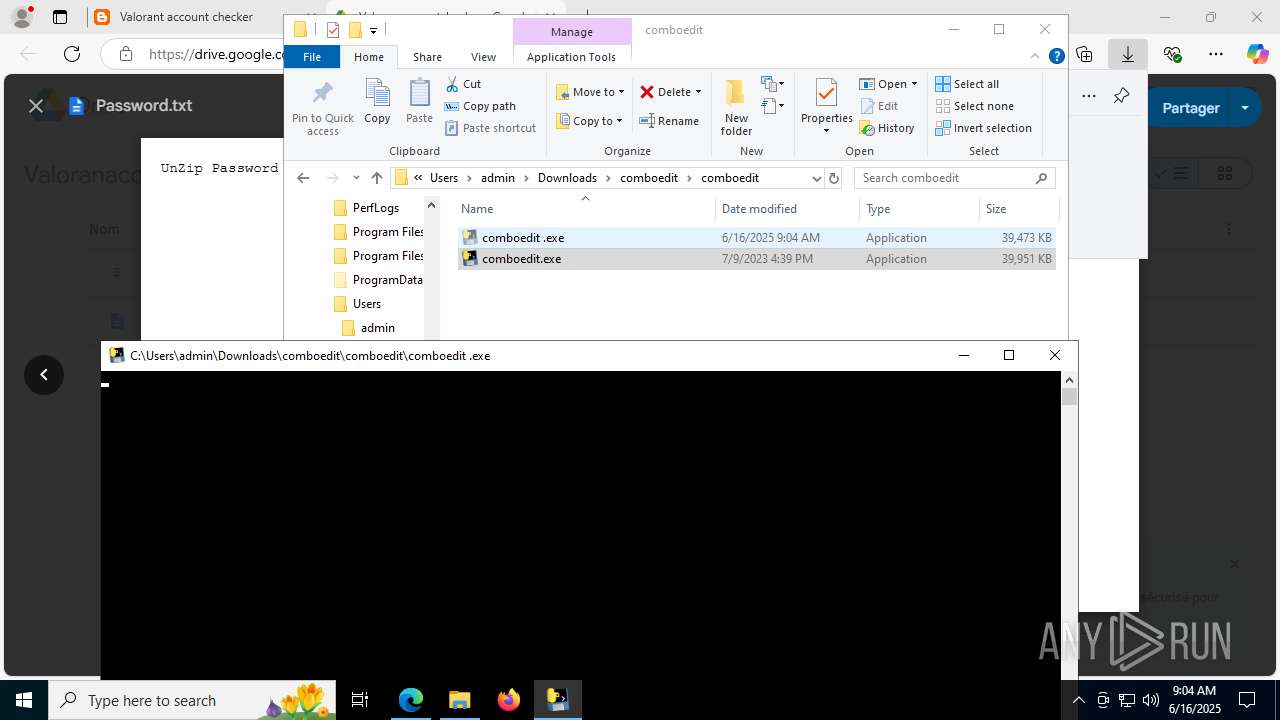1280x720 pixels.
Task: Click Rename in the Organize group
Action: coord(669,121)
